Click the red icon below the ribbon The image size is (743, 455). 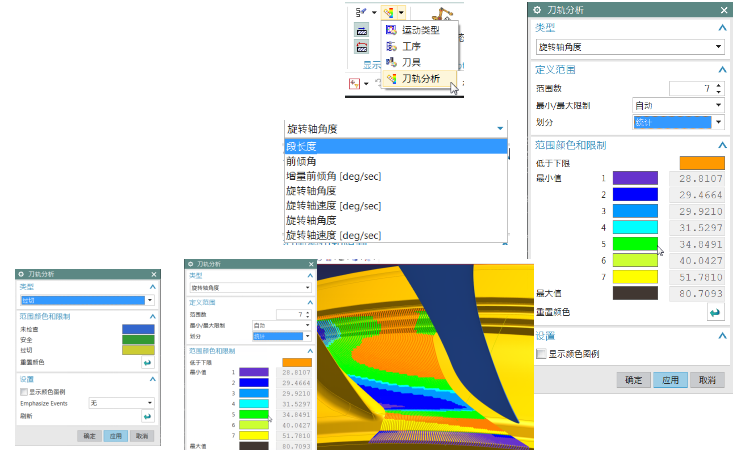point(354,83)
